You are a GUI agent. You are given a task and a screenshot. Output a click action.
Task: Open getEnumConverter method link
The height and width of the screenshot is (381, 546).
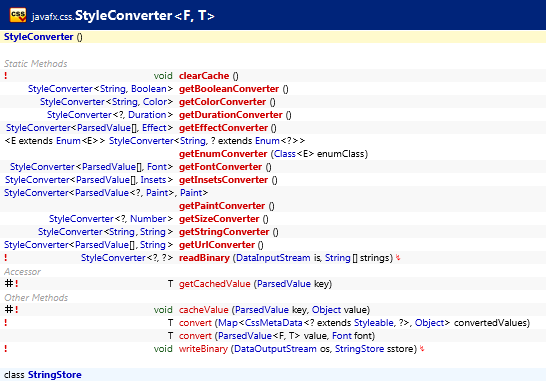coord(223,154)
